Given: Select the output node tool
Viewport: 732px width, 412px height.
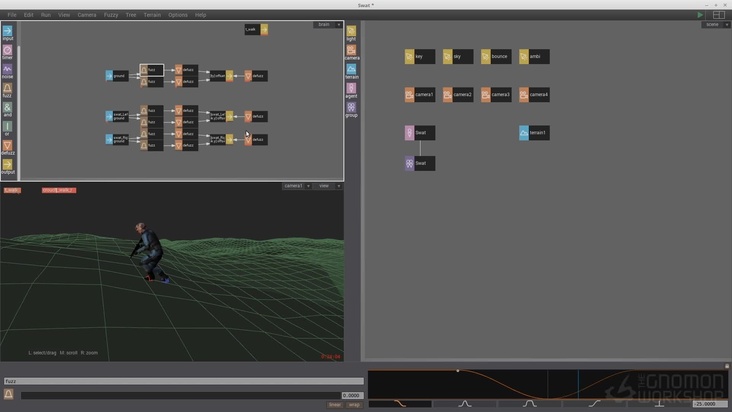Looking at the screenshot, I should coord(8,165).
